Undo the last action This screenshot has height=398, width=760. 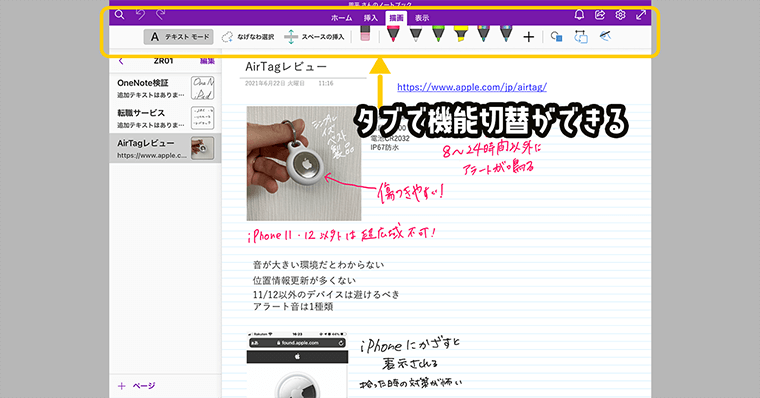[140, 15]
